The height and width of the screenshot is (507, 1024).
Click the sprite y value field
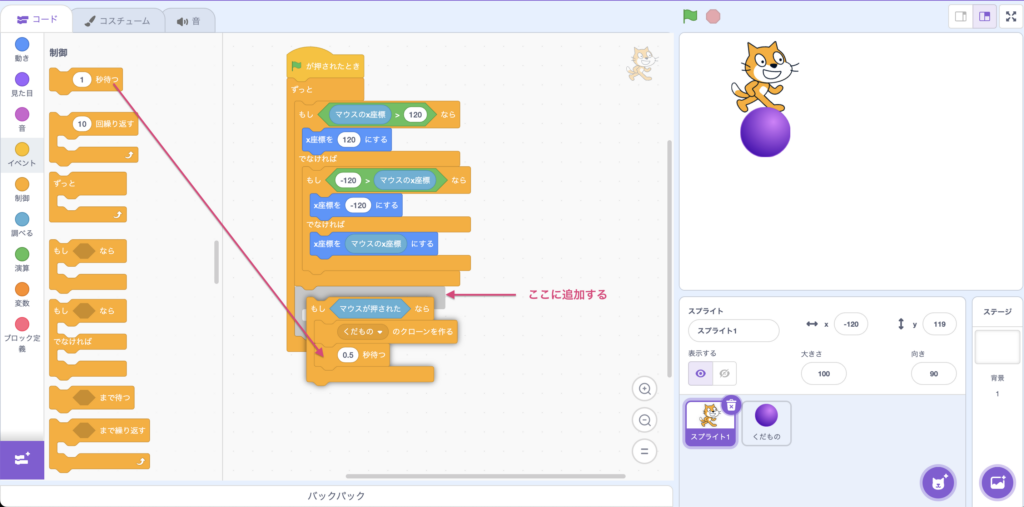(940, 324)
